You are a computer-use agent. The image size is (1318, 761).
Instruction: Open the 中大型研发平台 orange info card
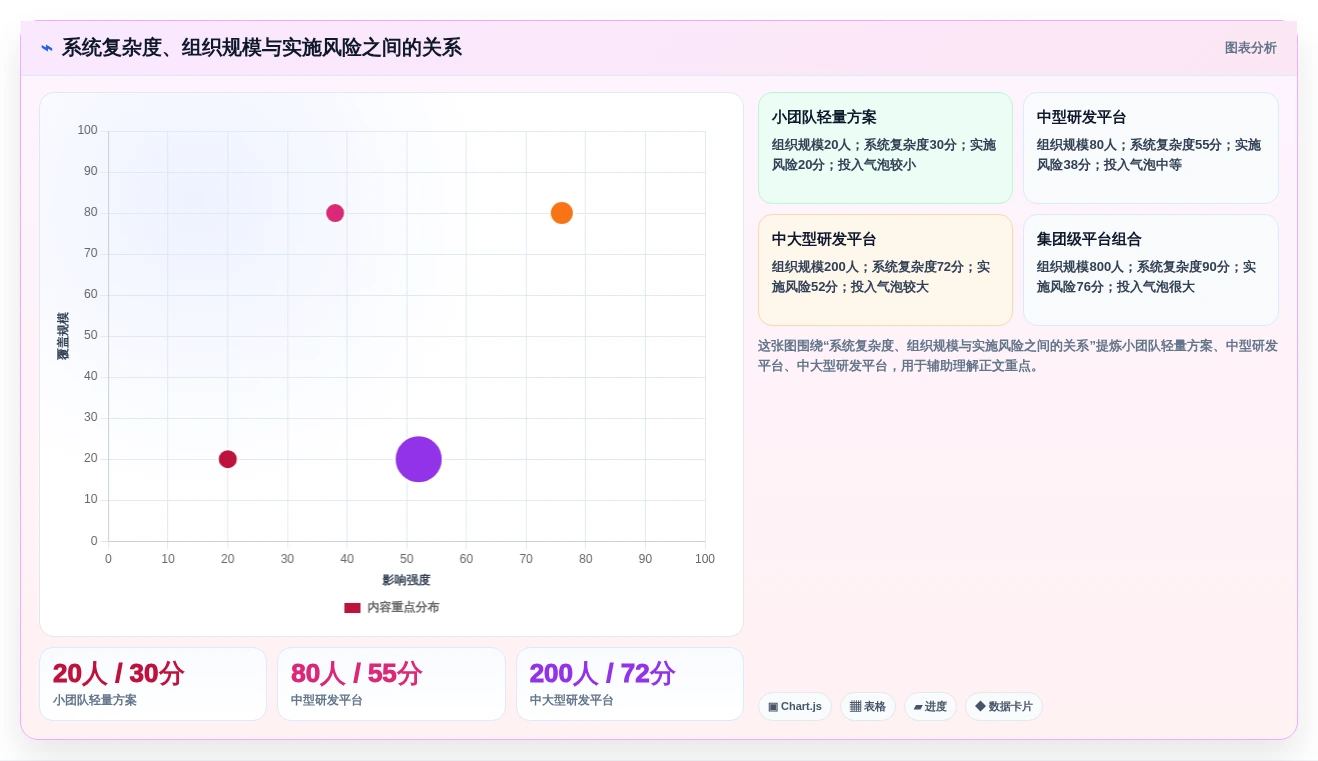[x=885, y=270]
